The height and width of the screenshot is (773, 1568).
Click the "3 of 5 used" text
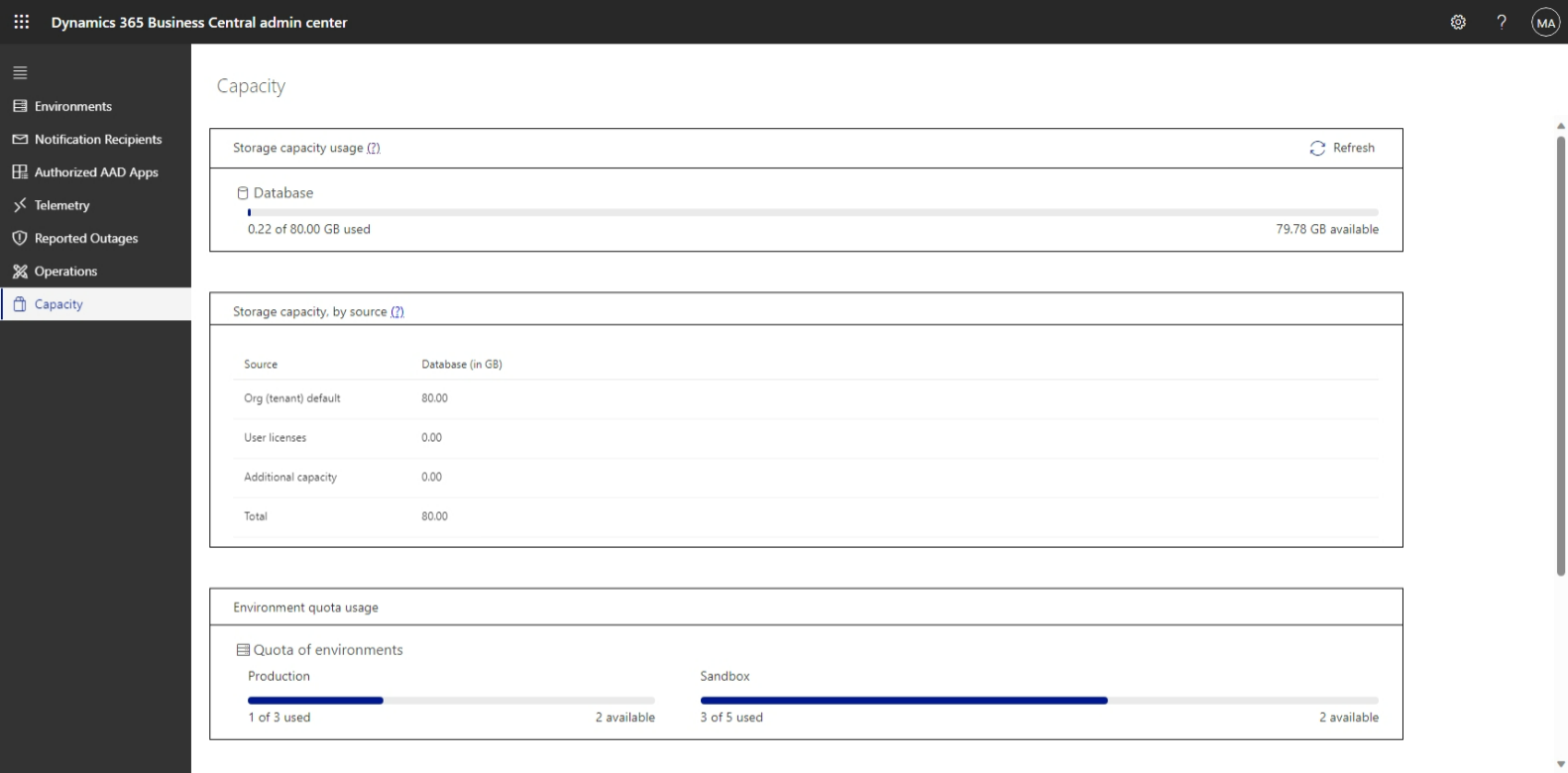click(731, 718)
